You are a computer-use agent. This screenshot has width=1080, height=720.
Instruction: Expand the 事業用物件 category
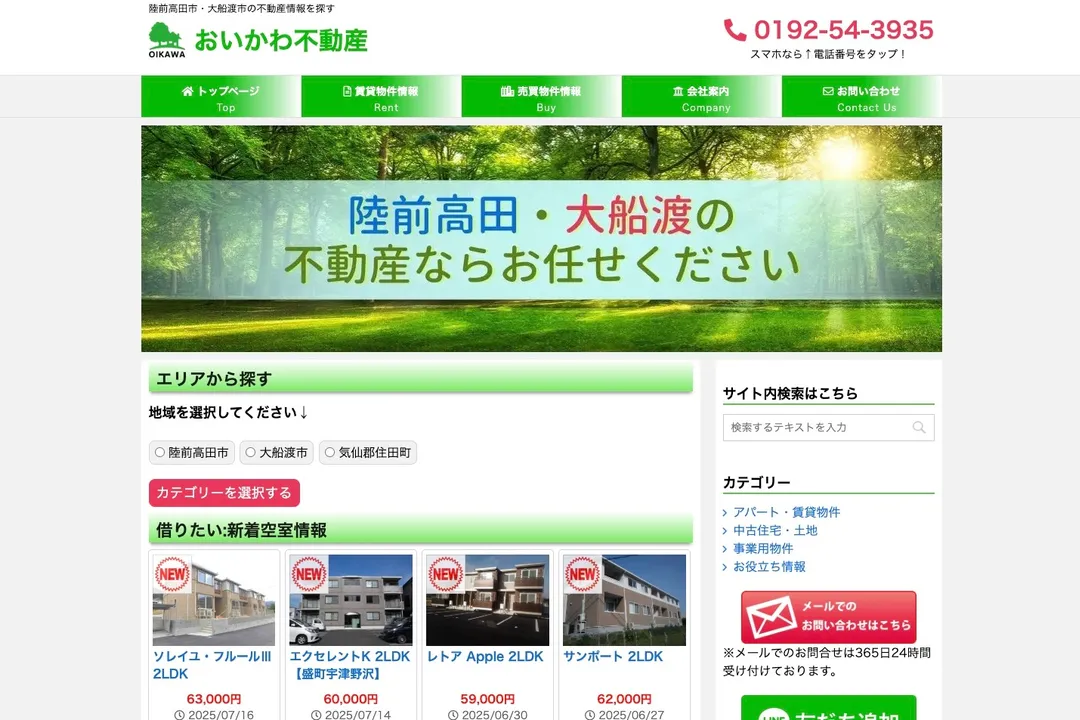tap(763, 548)
